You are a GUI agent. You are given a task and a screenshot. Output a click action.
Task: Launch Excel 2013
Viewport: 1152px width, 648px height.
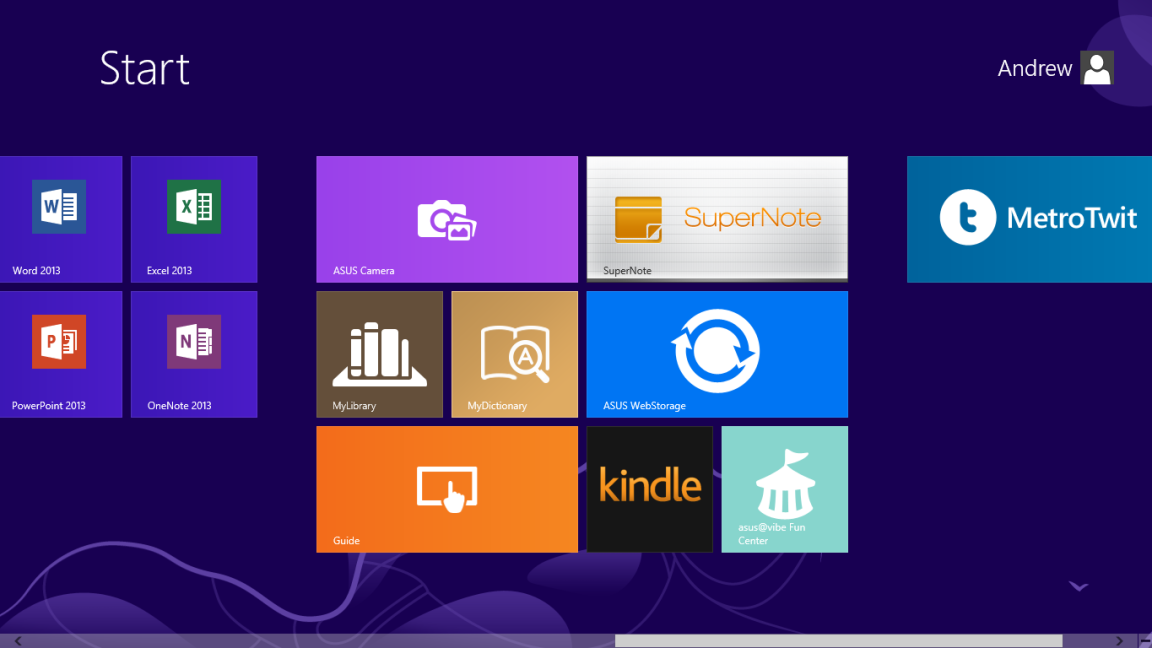[x=194, y=219]
